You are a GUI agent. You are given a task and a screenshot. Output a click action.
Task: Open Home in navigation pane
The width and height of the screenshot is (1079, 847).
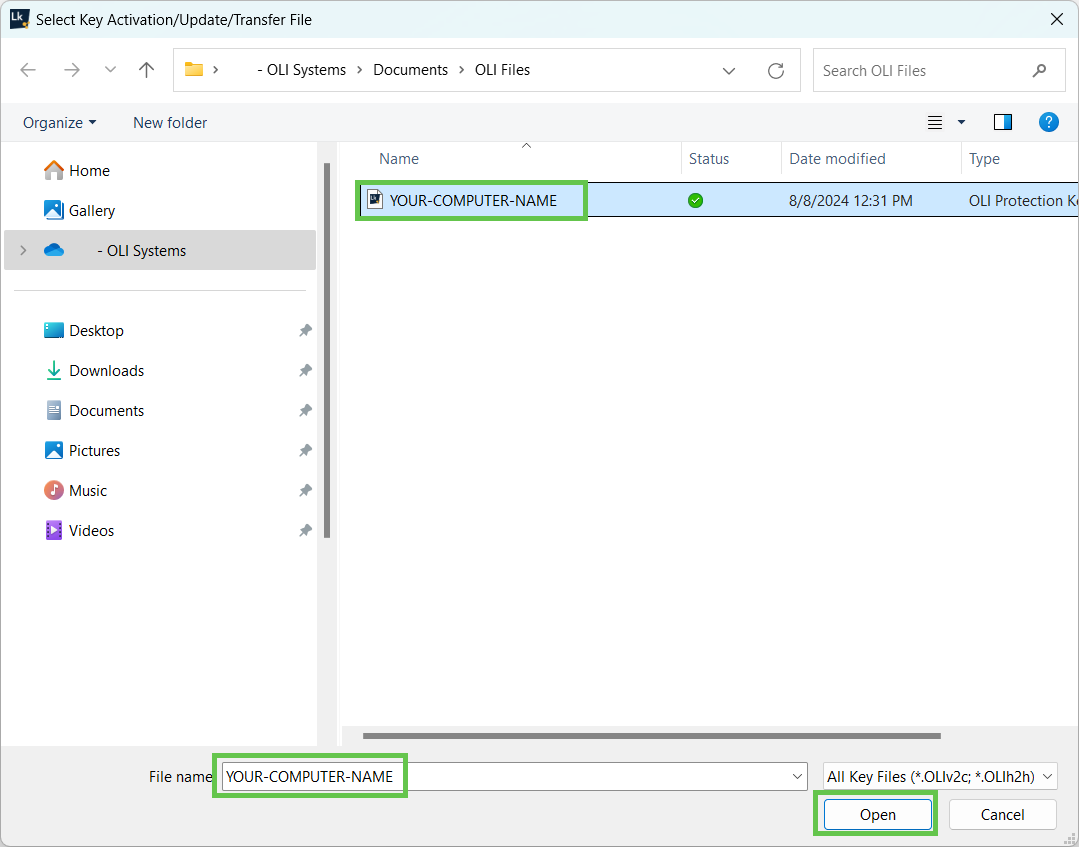coord(76,171)
